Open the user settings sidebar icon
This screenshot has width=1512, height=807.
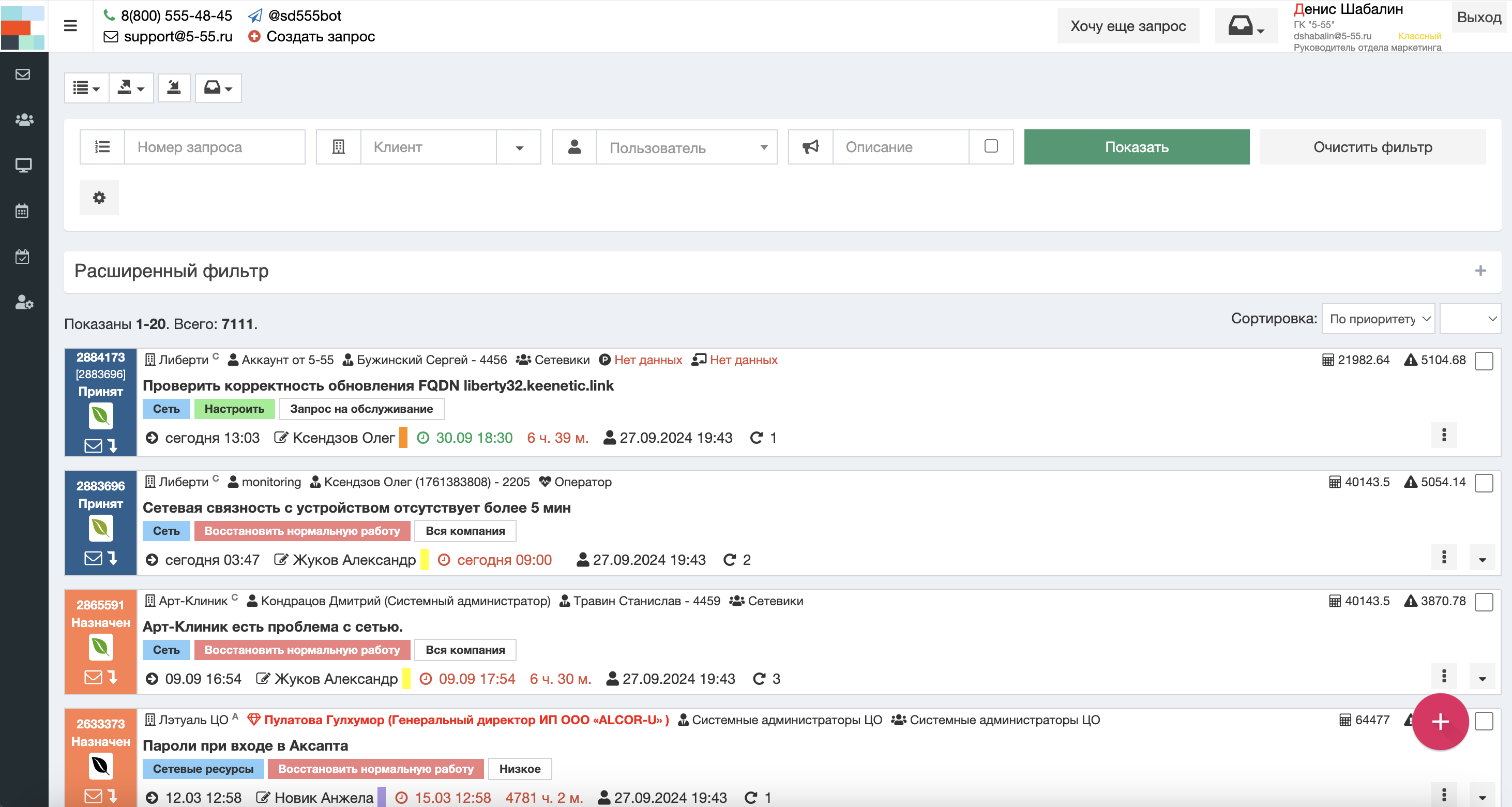[23, 302]
